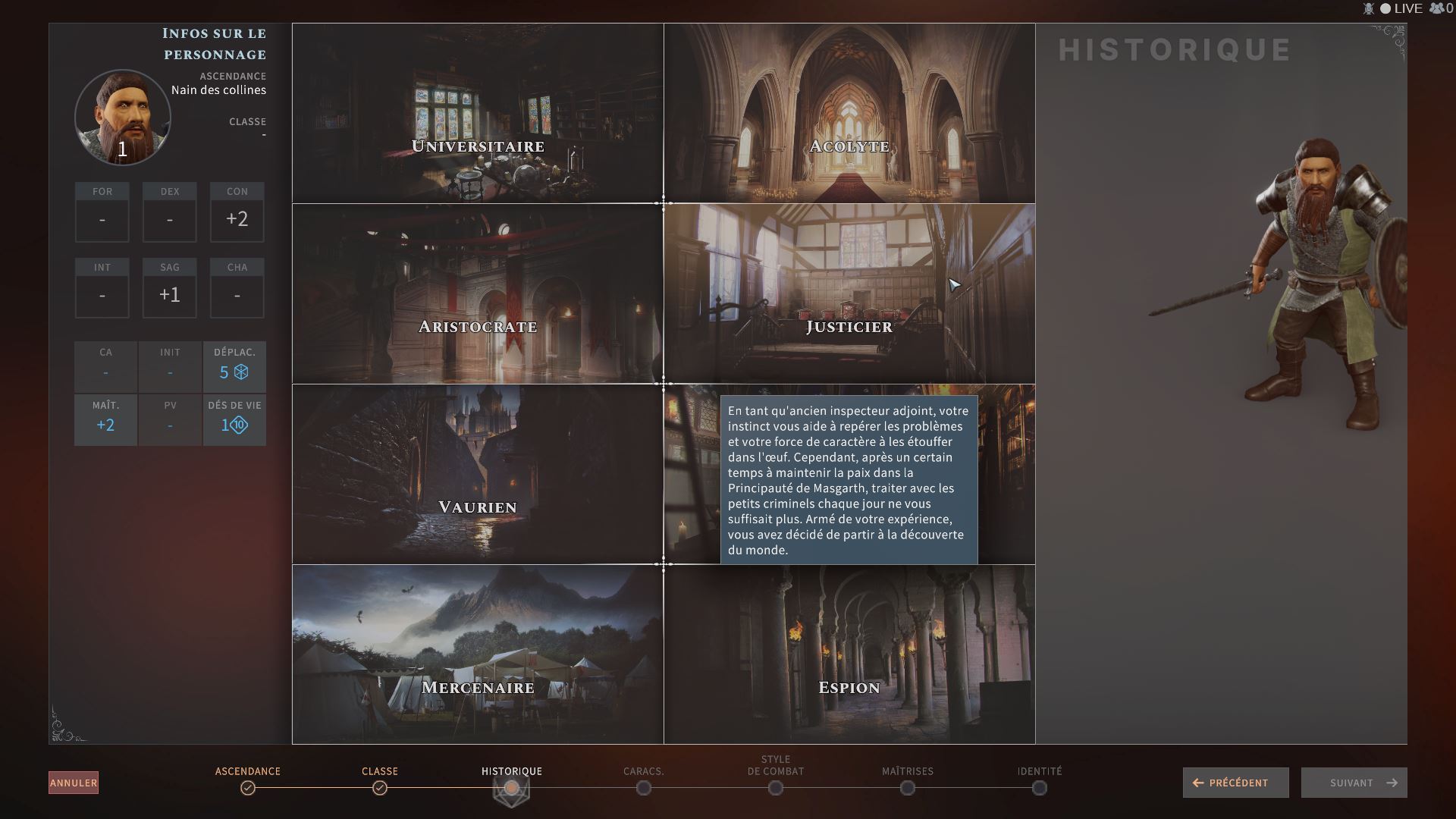1456x819 pixels.
Task: Select the Universitaire background tile
Action: 478,114
